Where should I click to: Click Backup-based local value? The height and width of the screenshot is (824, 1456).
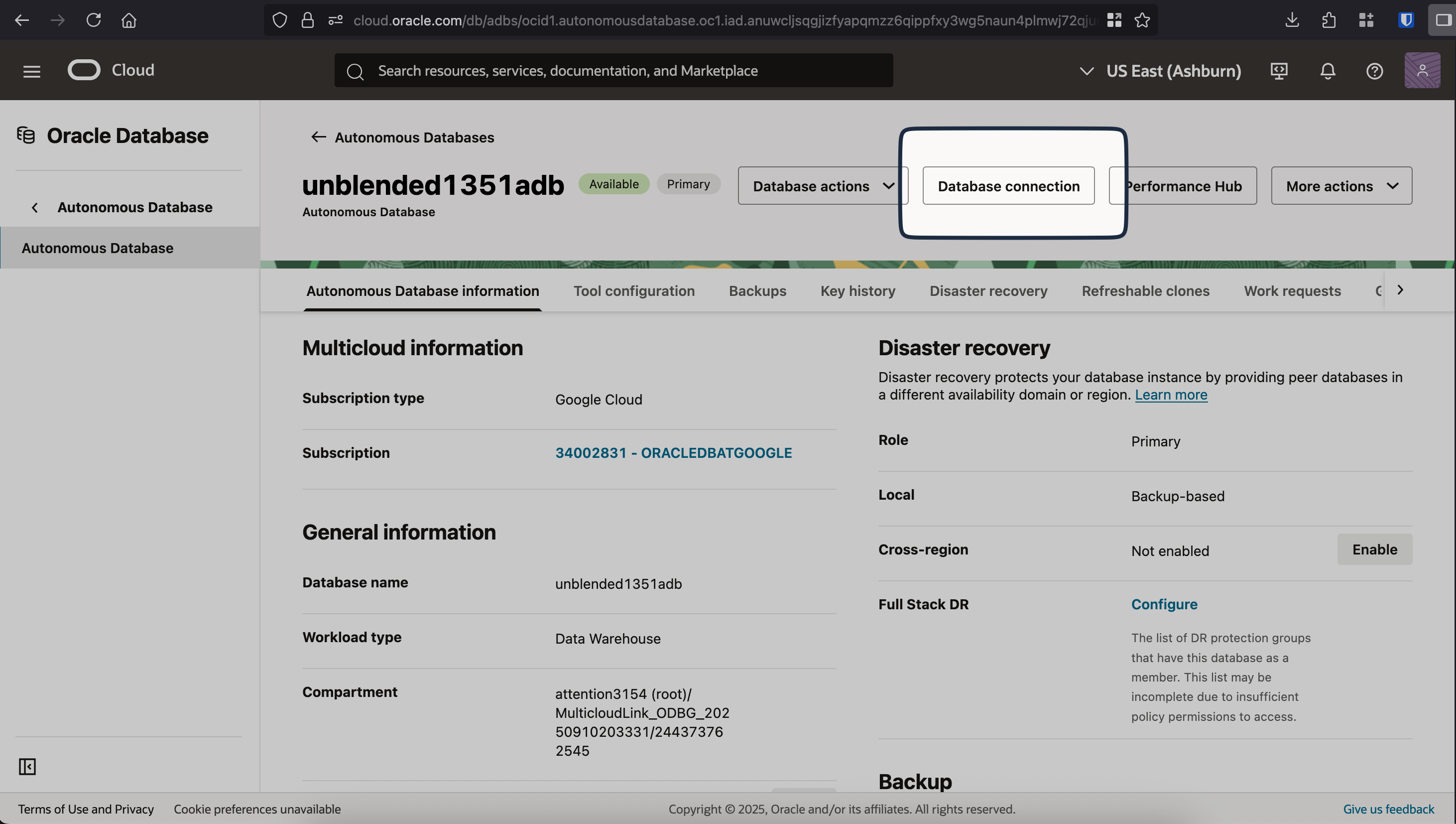tap(1178, 496)
